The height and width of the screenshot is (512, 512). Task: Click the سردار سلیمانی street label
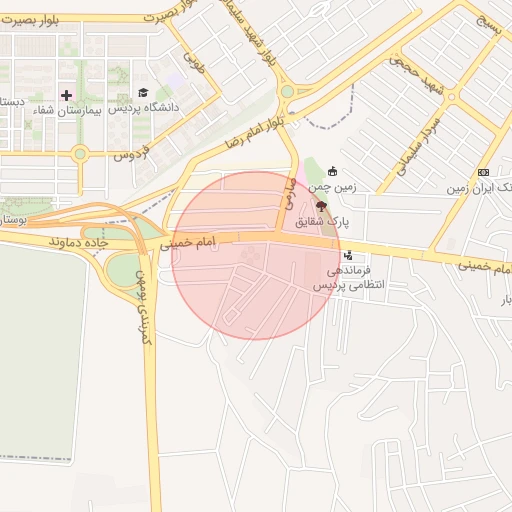pos(418,148)
